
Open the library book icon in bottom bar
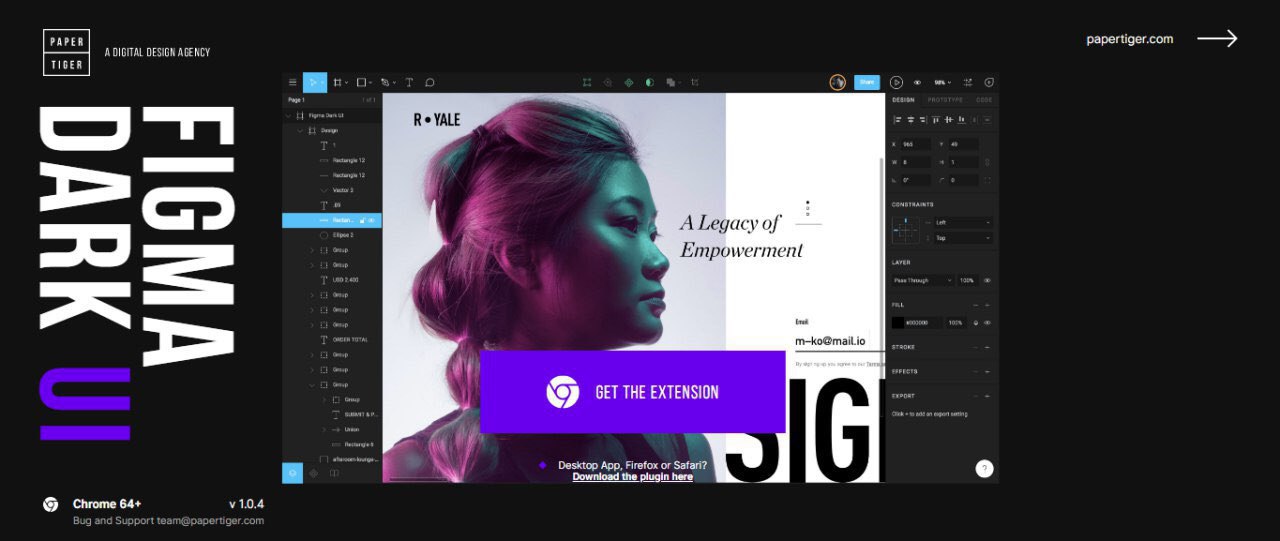coord(334,472)
